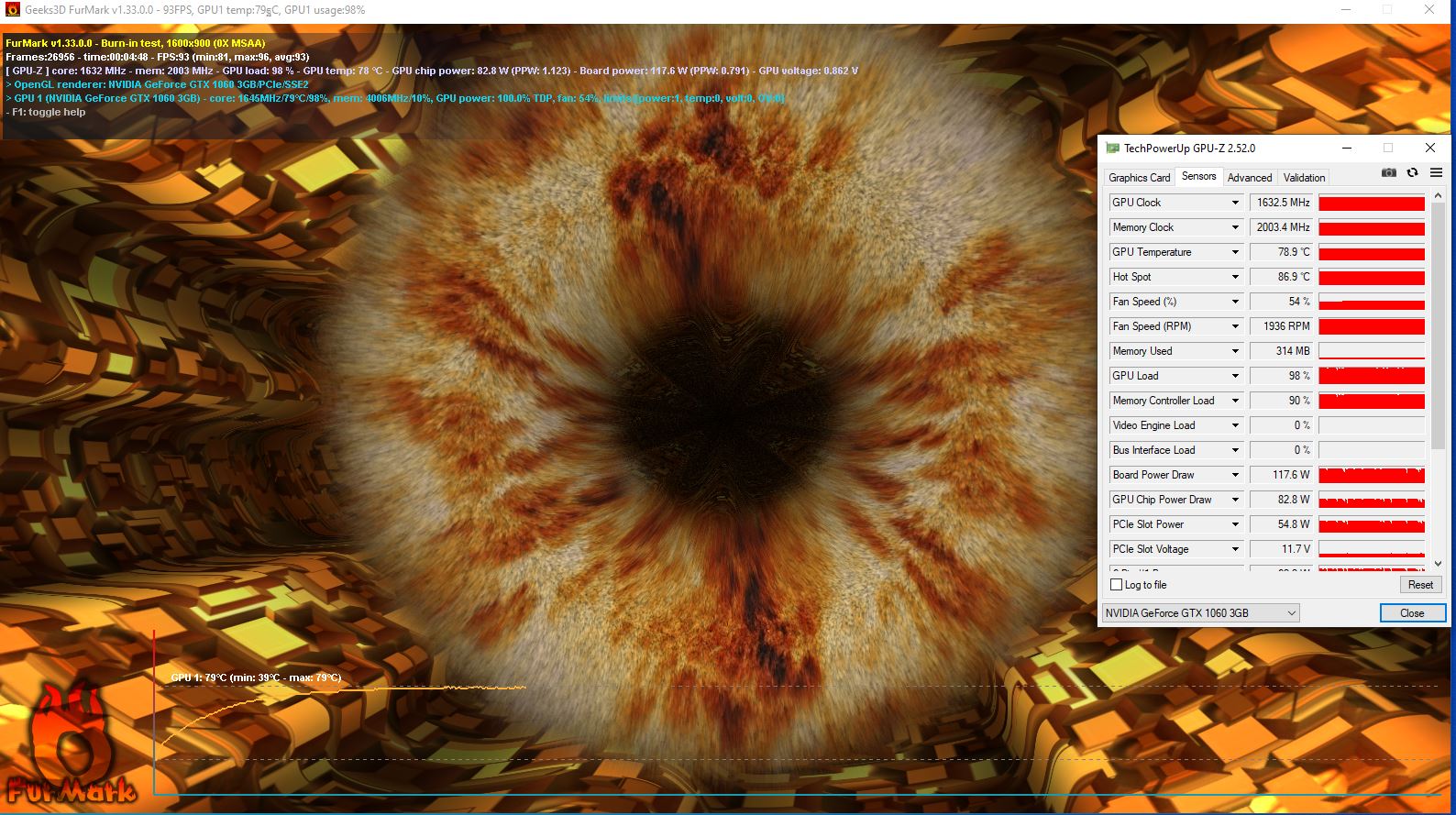
Task: Click the GPU-Z screenshot camera icon
Action: click(1389, 172)
